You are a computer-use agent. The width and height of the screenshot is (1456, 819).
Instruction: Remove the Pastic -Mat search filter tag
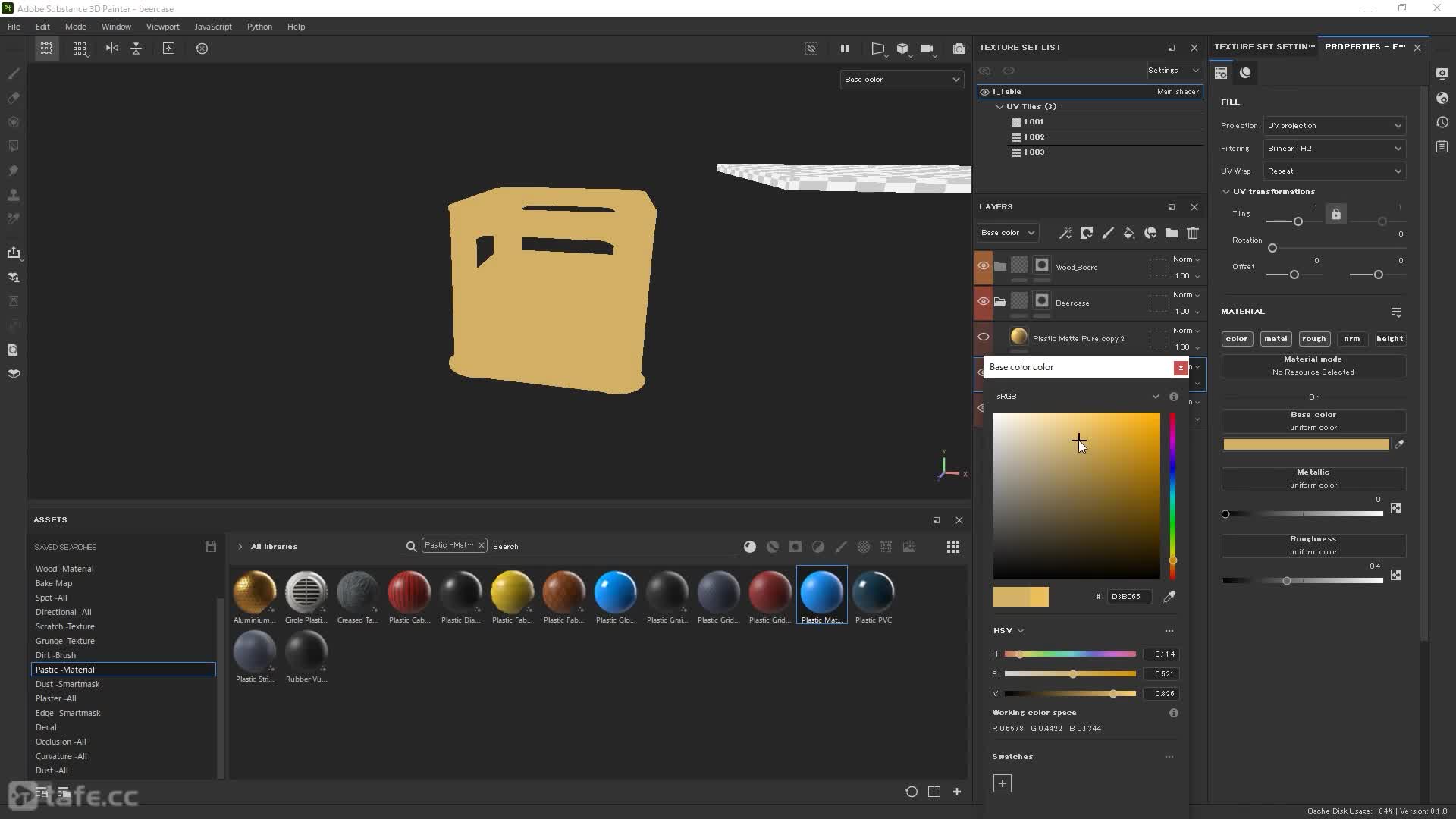pyautogui.click(x=481, y=545)
